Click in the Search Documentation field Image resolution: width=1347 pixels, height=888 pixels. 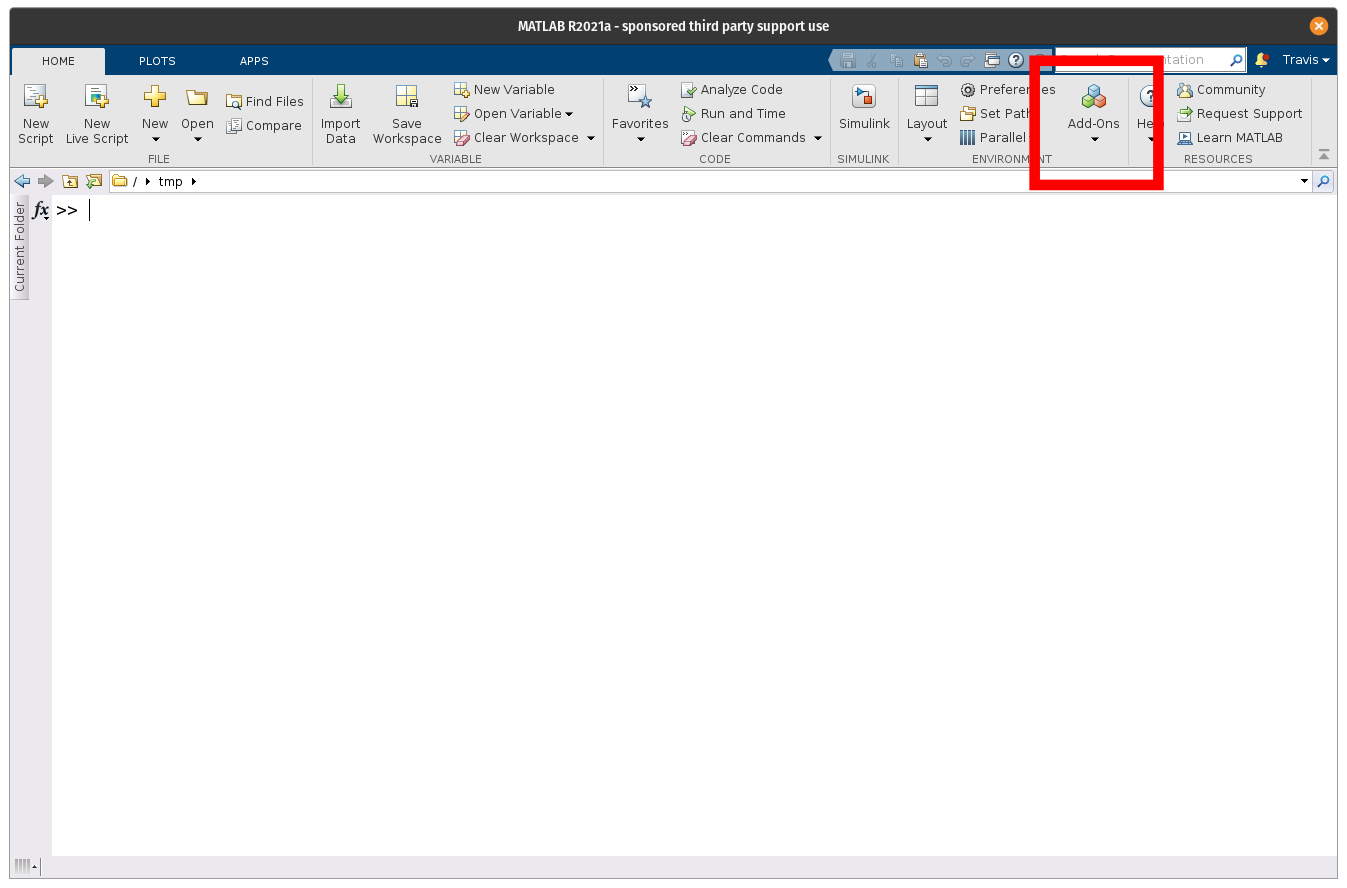(x=1145, y=60)
